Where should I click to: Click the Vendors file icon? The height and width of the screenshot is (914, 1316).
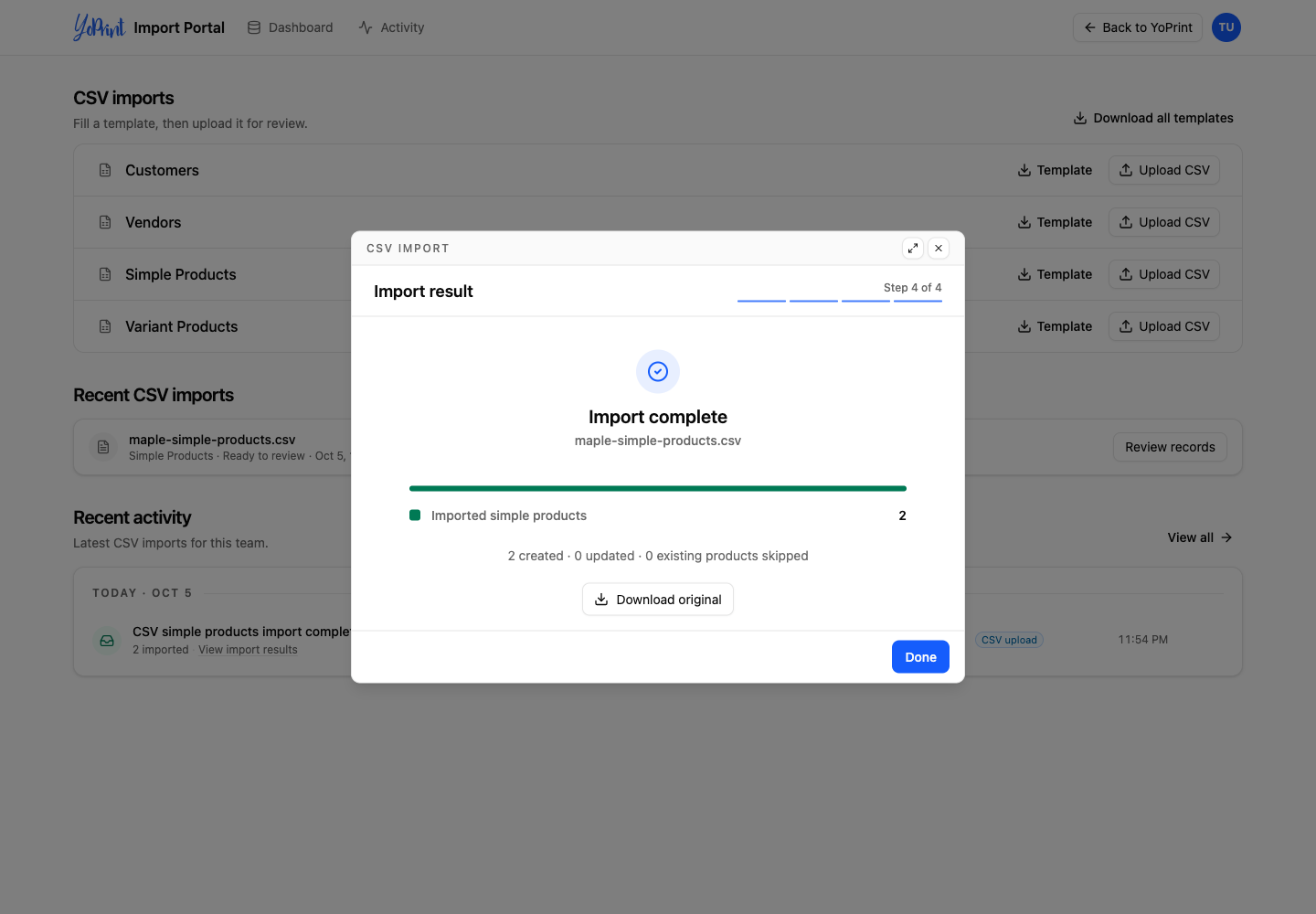pyautogui.click(x=105, y=222)
